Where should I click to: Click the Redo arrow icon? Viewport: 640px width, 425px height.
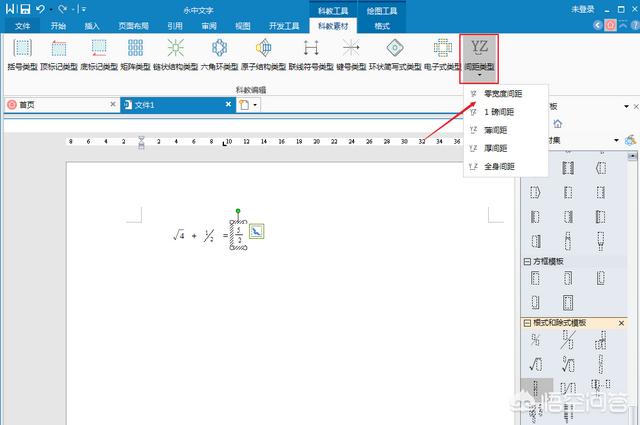pyautogui.click(x=62, y=9)
